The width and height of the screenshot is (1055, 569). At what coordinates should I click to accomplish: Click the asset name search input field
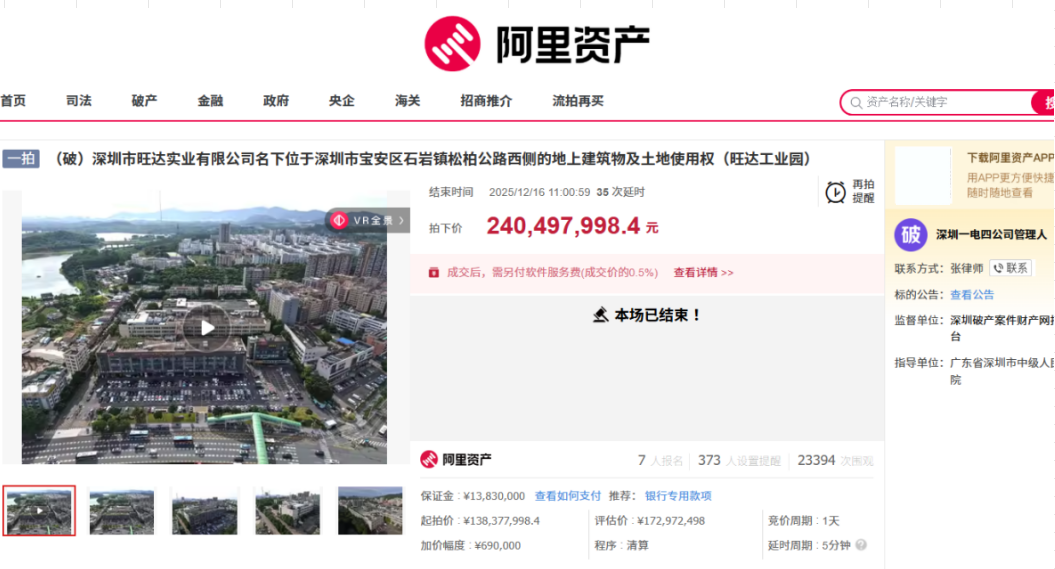[940, 102]
